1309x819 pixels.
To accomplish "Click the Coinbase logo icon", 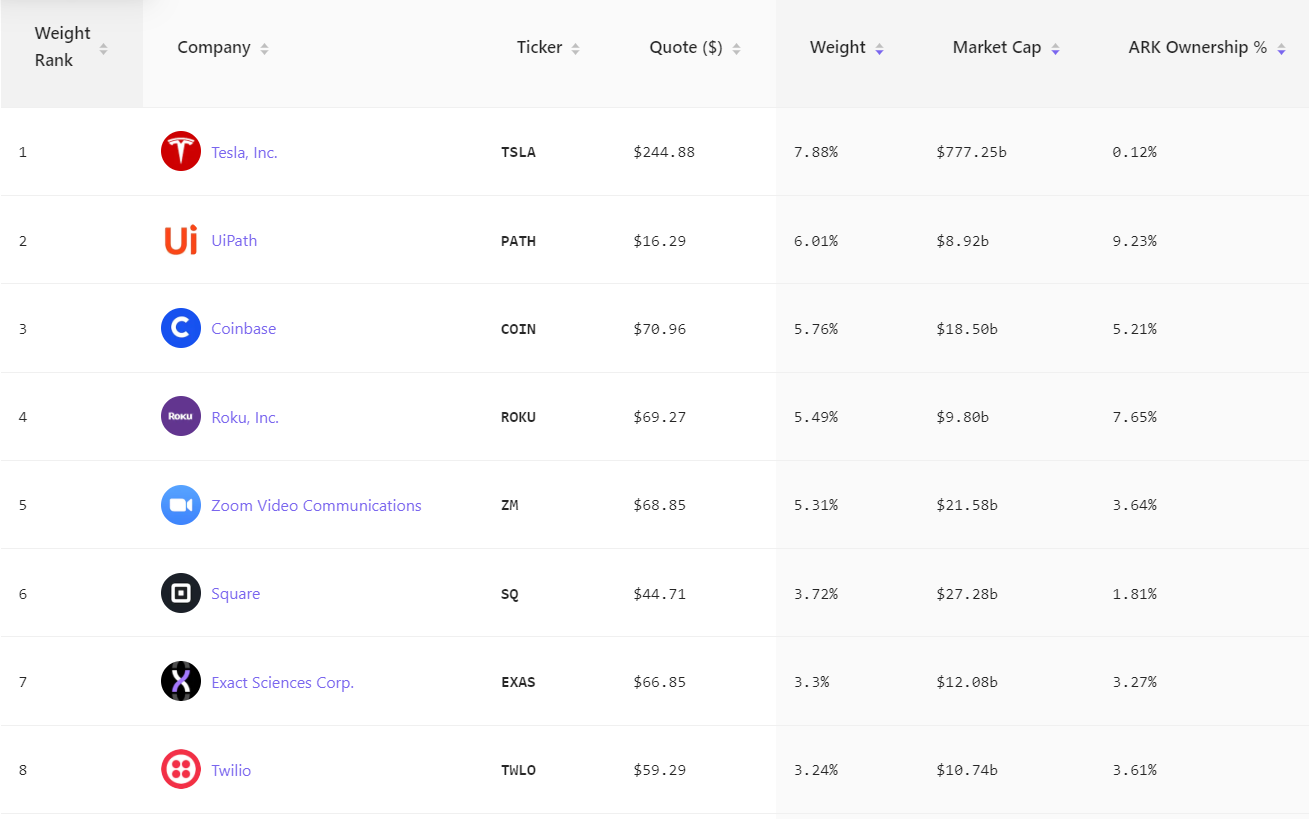I will click(x=181, y=328).
